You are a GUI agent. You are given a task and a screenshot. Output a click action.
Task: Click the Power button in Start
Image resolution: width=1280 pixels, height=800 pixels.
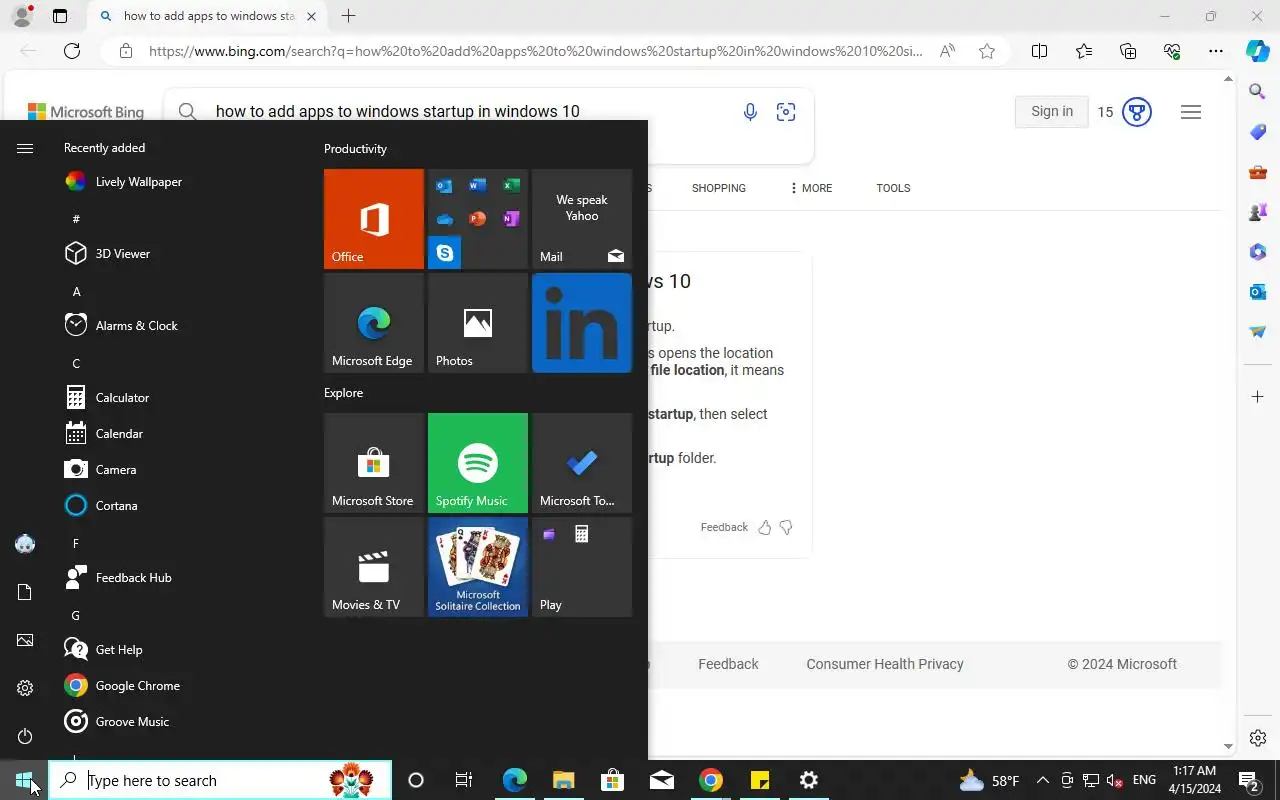[25, 736]
